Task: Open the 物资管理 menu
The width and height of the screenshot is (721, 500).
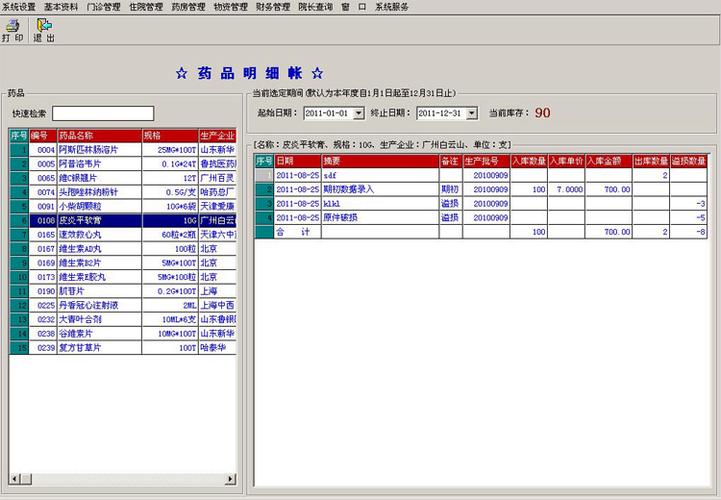Action: (230, 7)
